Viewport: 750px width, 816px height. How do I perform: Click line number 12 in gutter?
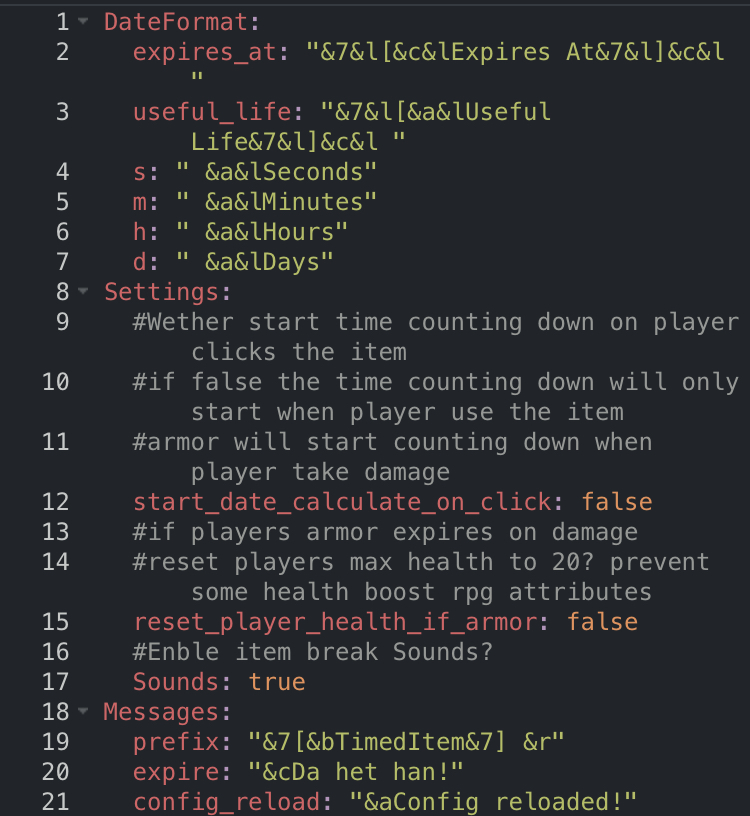coord(56,502)
